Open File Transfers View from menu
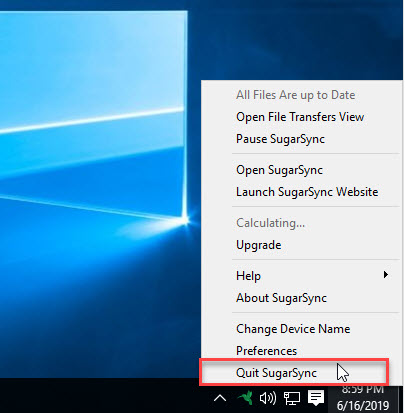Screen dimensions: 405x413 click(300, 117)
